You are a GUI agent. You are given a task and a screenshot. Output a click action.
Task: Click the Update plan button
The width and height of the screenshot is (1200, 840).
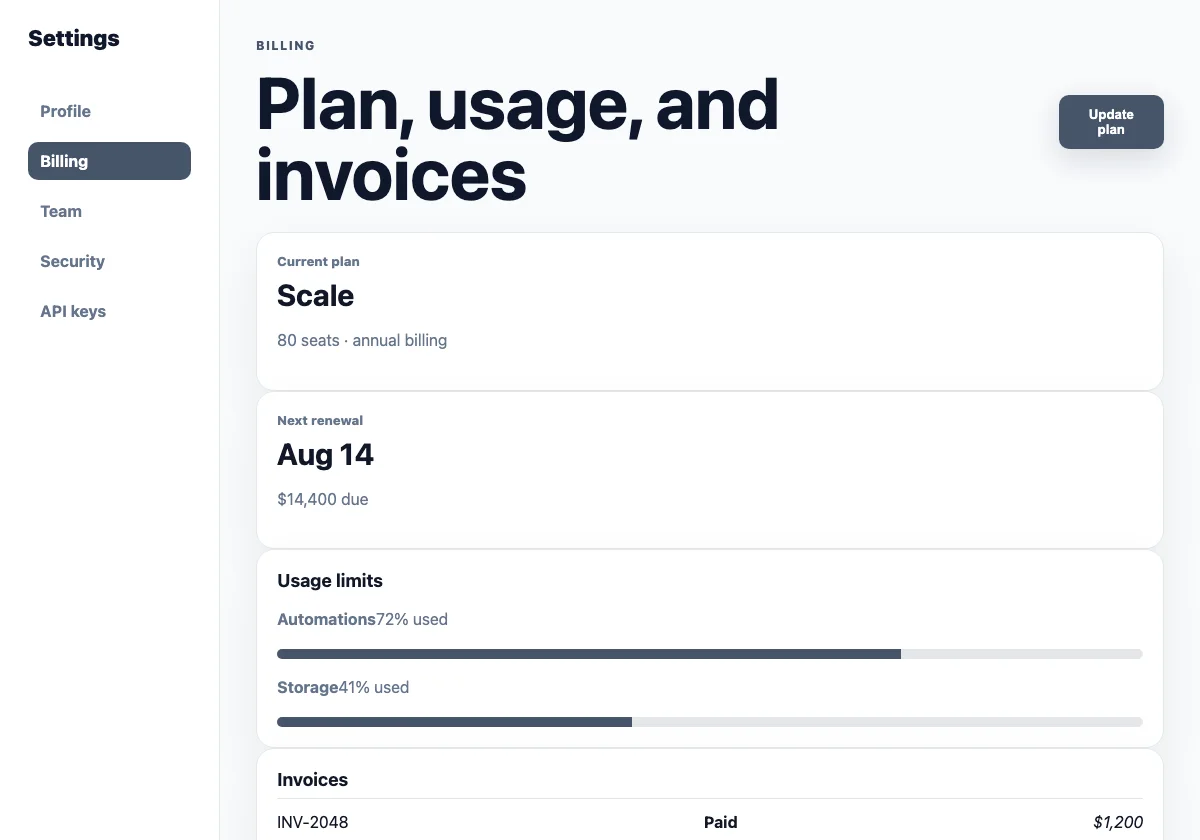pos(1111,122)
